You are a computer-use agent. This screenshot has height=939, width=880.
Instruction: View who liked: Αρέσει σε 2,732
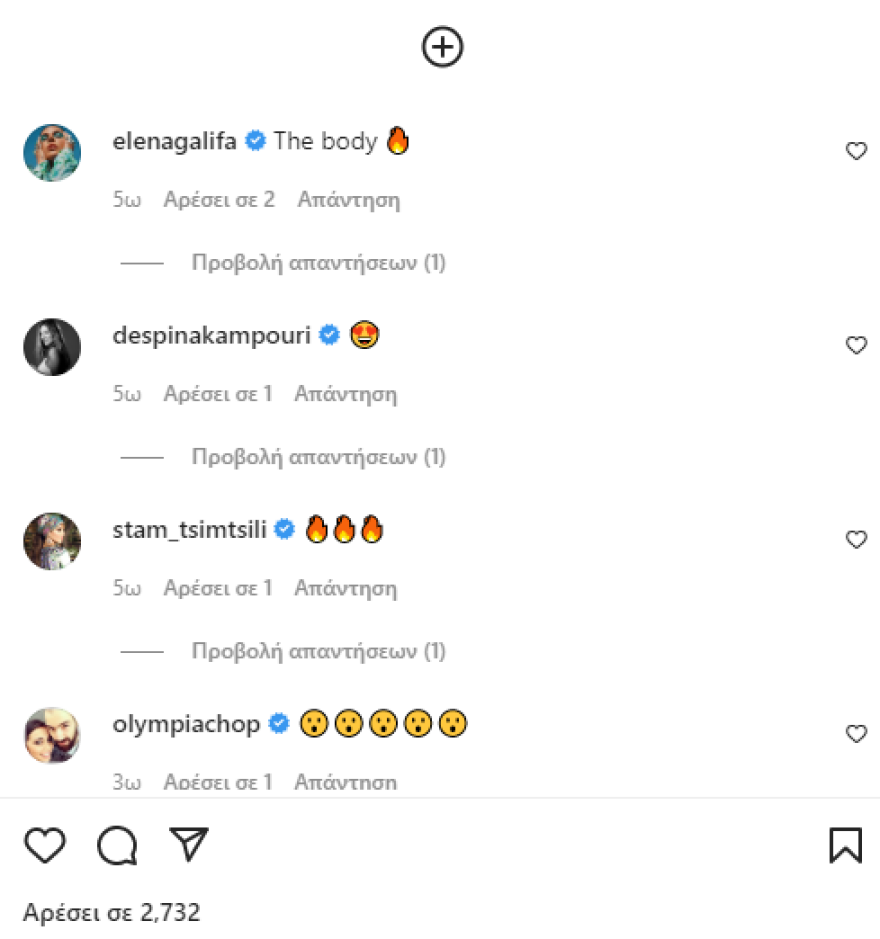[x=112, y=912]
